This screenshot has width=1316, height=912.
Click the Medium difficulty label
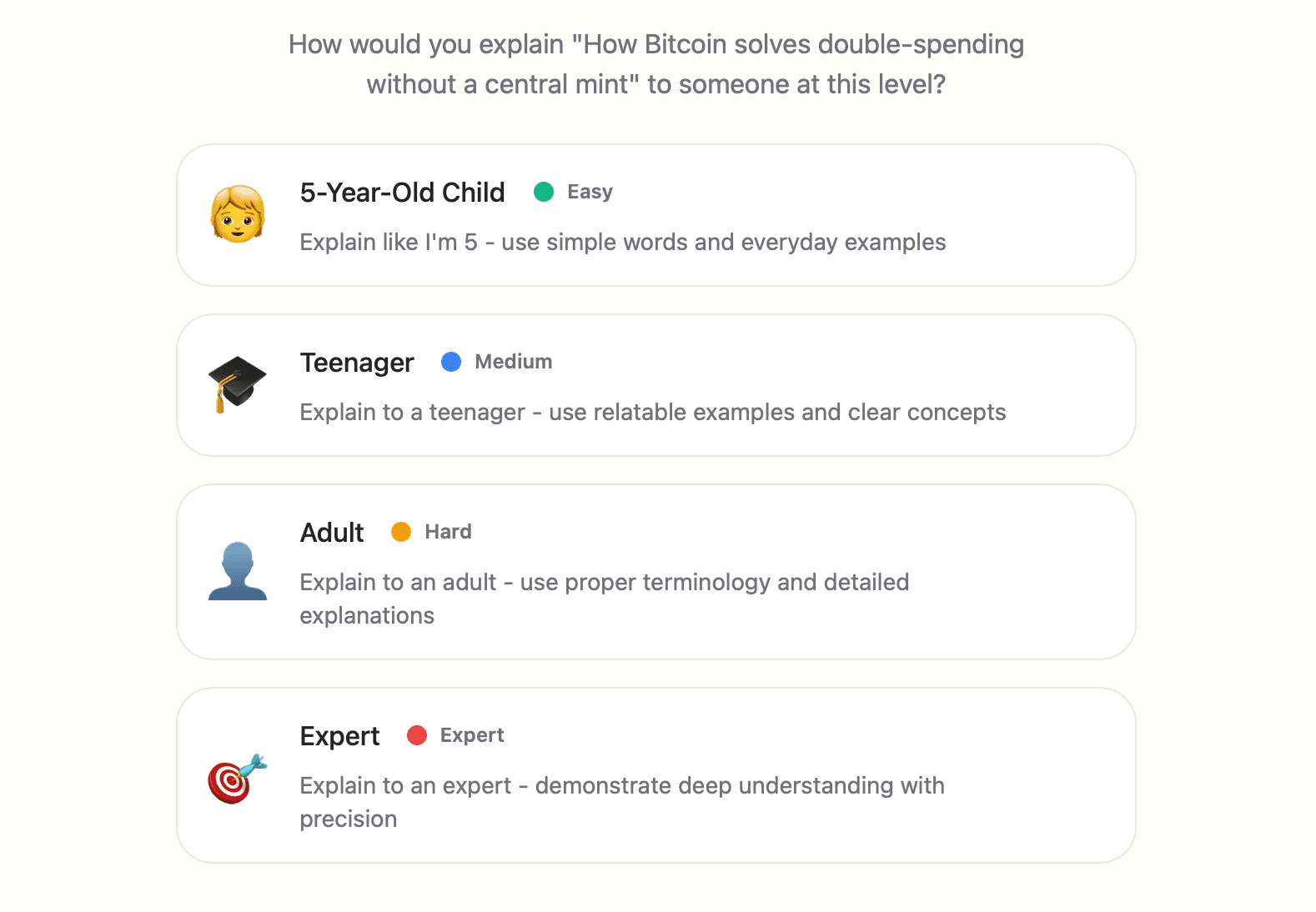point(514,362)
